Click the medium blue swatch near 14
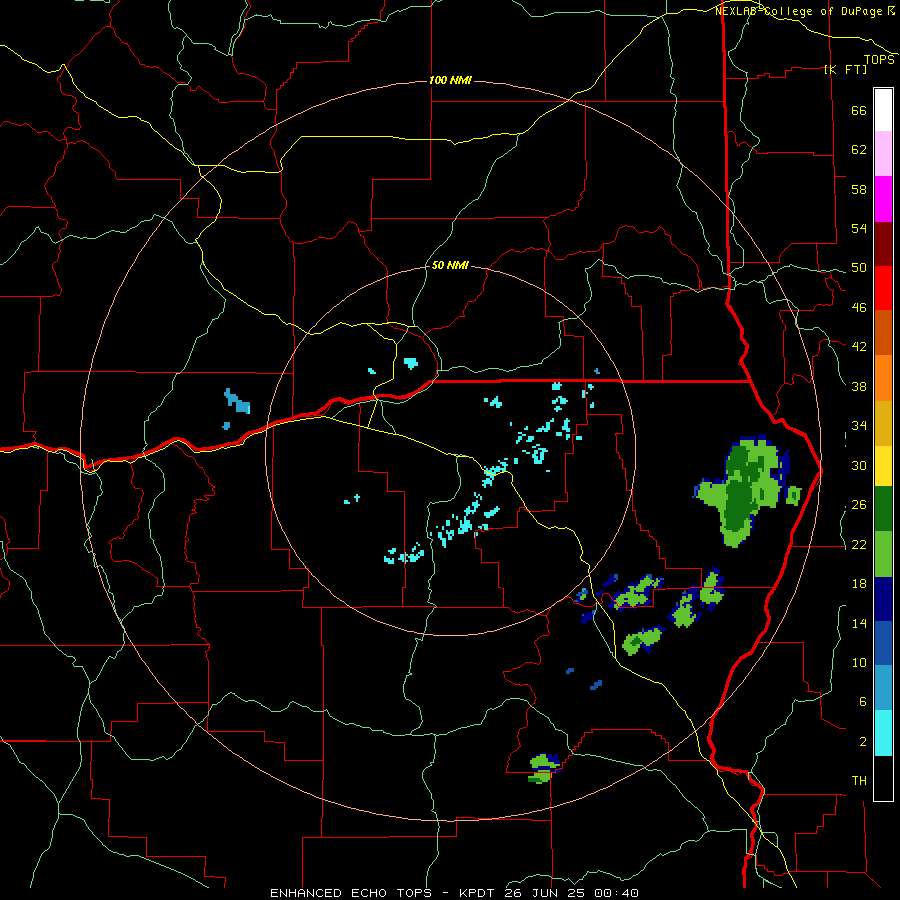This screenshot has width=900, height=900. tap(883, 643)
